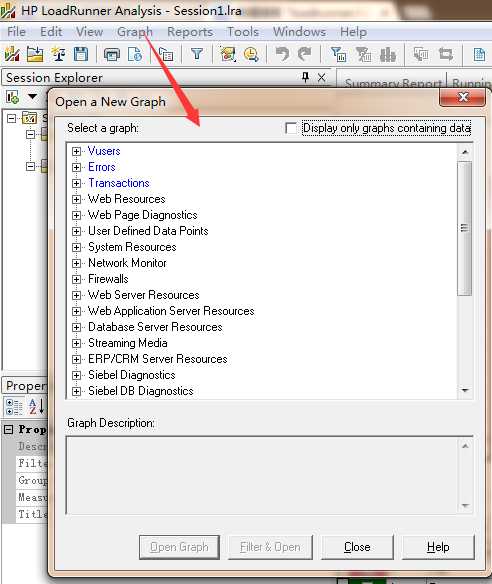Click the balance scale template toolbar icon
Image resolution: width=492 pixels, height=584 pixels.
(x=58, y=54)
